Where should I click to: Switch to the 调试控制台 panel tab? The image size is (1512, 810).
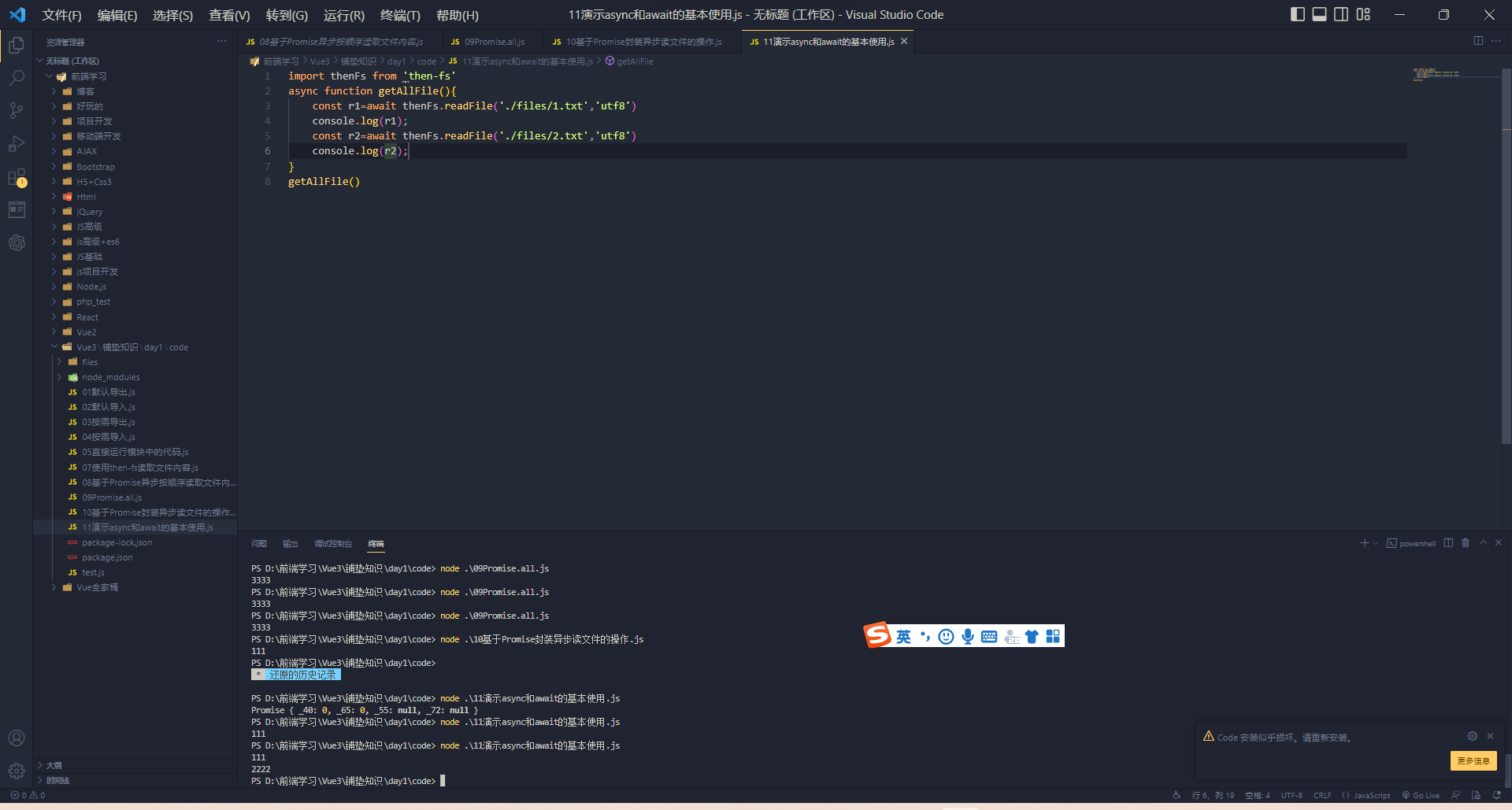point(333,543)
